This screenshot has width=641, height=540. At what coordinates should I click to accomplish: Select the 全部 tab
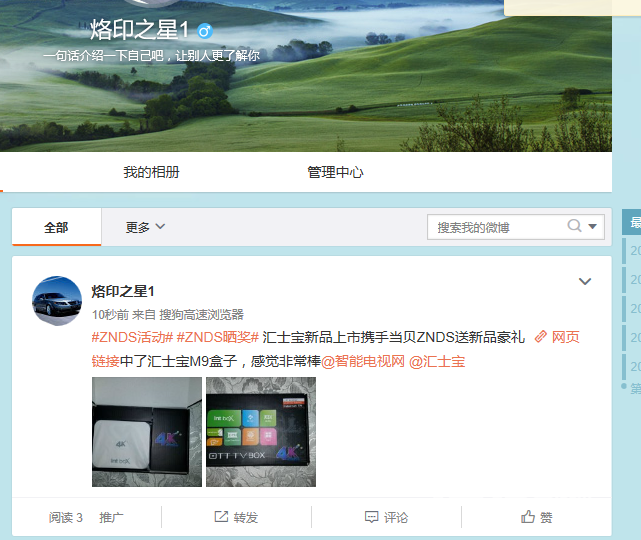[x=56, y=227]
